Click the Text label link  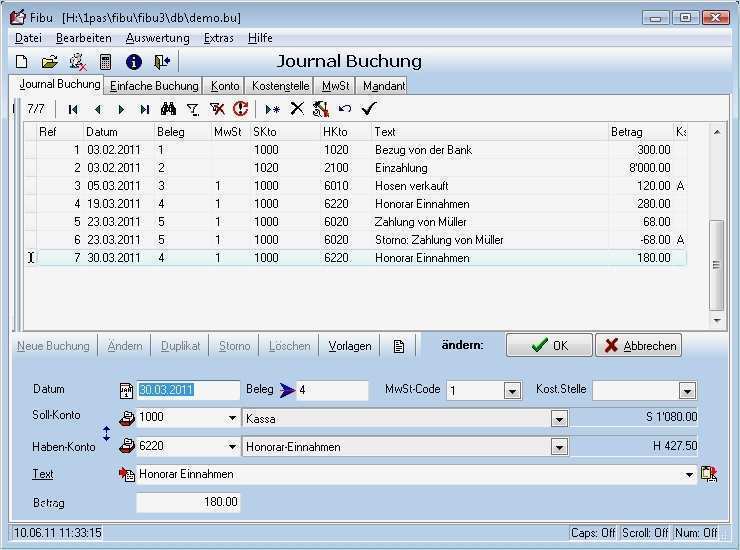point(42,474)
